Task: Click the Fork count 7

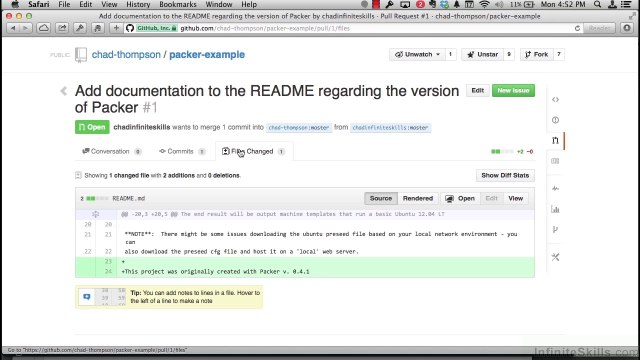Action: [559, 54]
